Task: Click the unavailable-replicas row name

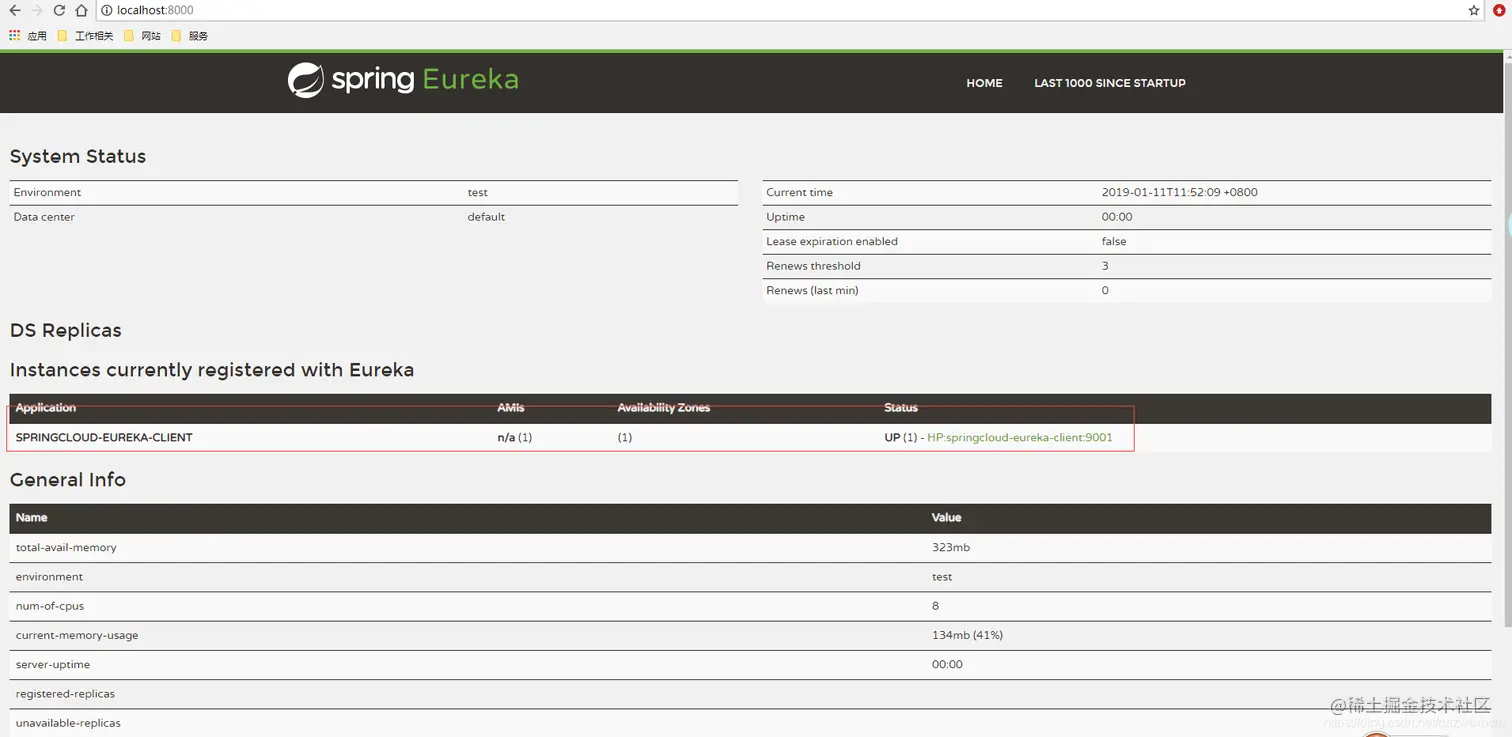Action: point(68,722)
